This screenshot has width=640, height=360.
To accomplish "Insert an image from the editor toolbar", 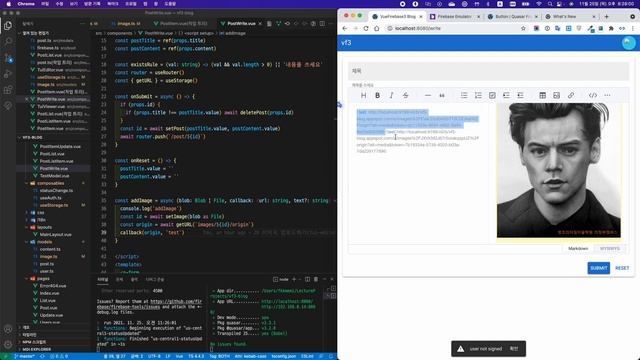I will point(556,95).
